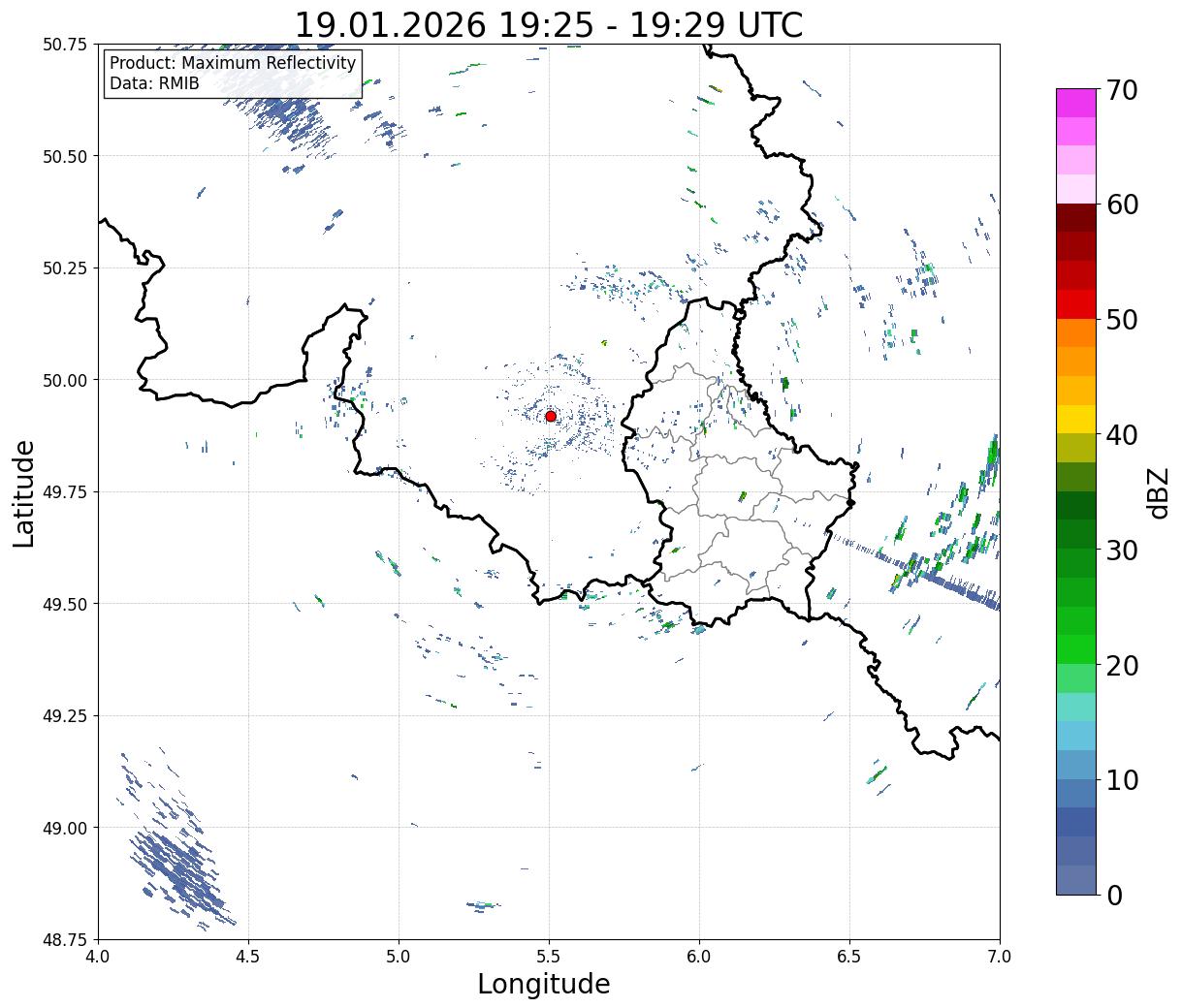Screen dimensions: 1182x1008
Task: Click the colorbar tick label 60
Action: [1121, 205]
